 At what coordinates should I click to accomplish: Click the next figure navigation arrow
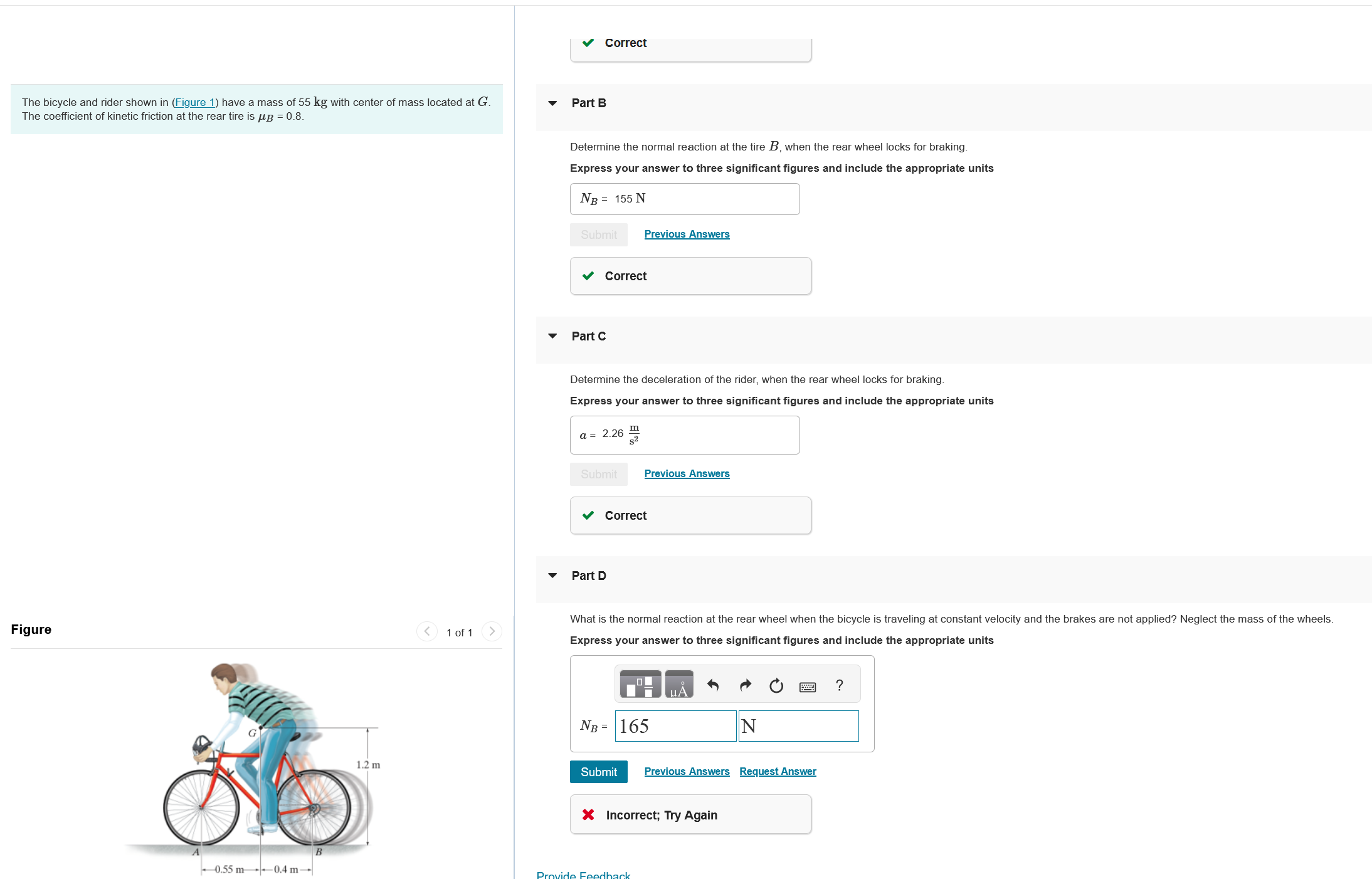point(492,632)
